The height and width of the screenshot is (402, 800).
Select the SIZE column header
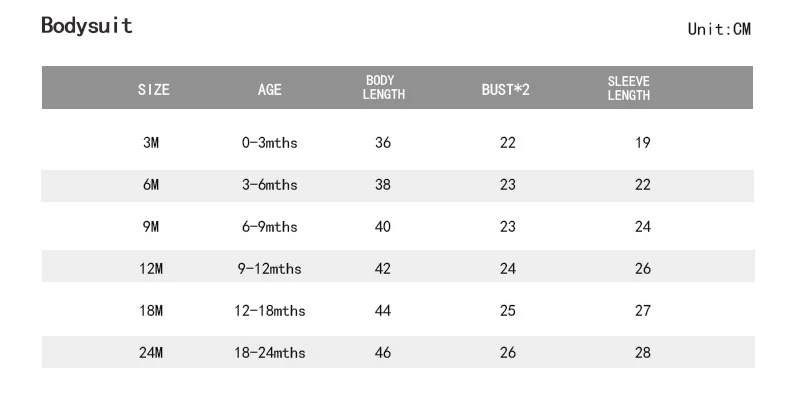pos(154,90)
